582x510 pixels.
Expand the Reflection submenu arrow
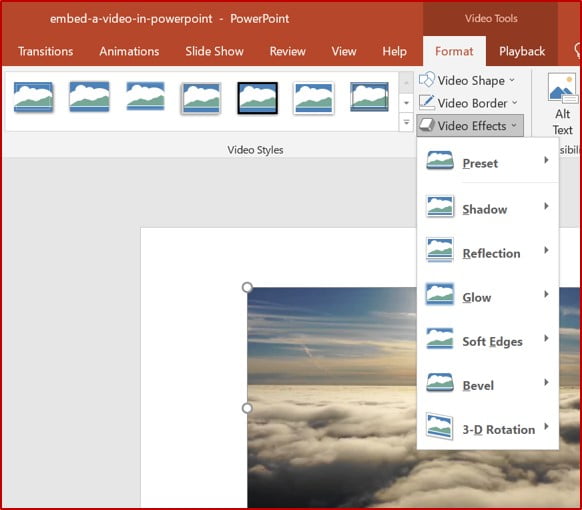pyautogui.click(x=546, y=250)
